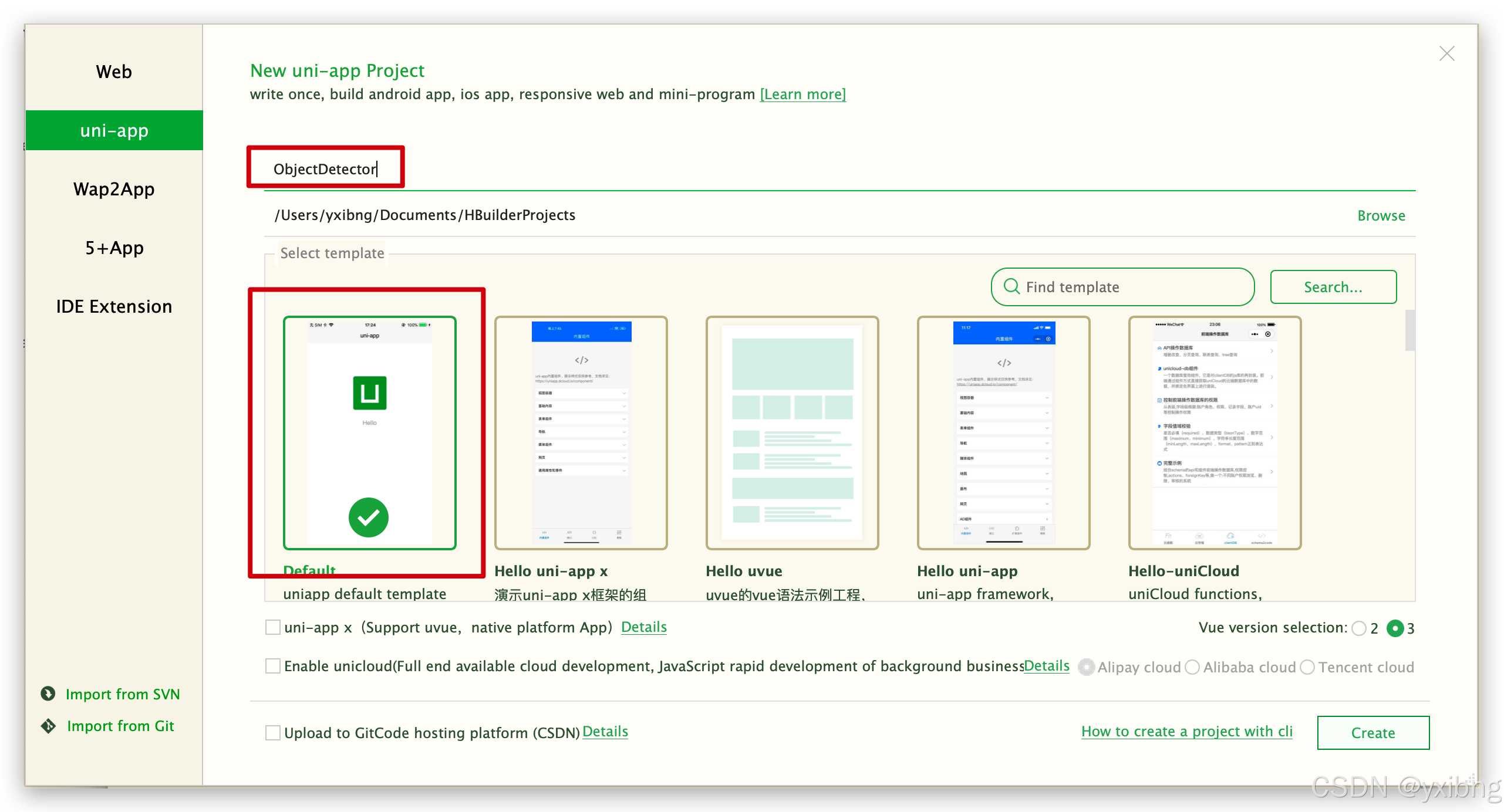Choose the Hello uni-app x template
This screenshot has width=1504, height=812.
(581, 432)
